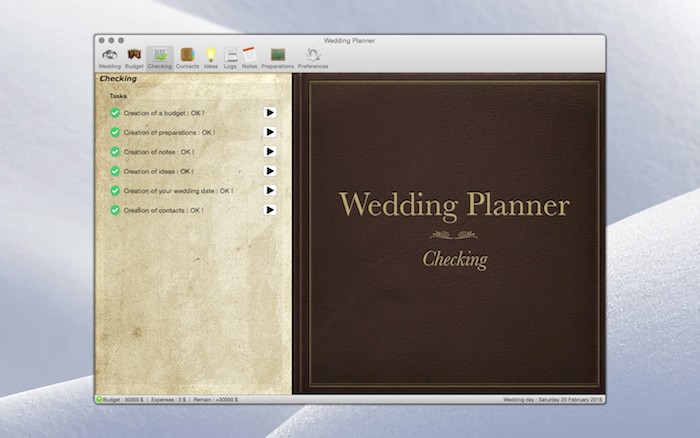Click the Wedding Planner book cover
Image resolution: width=700 pixels, height=438 pixels.
(x=454, y=234)
